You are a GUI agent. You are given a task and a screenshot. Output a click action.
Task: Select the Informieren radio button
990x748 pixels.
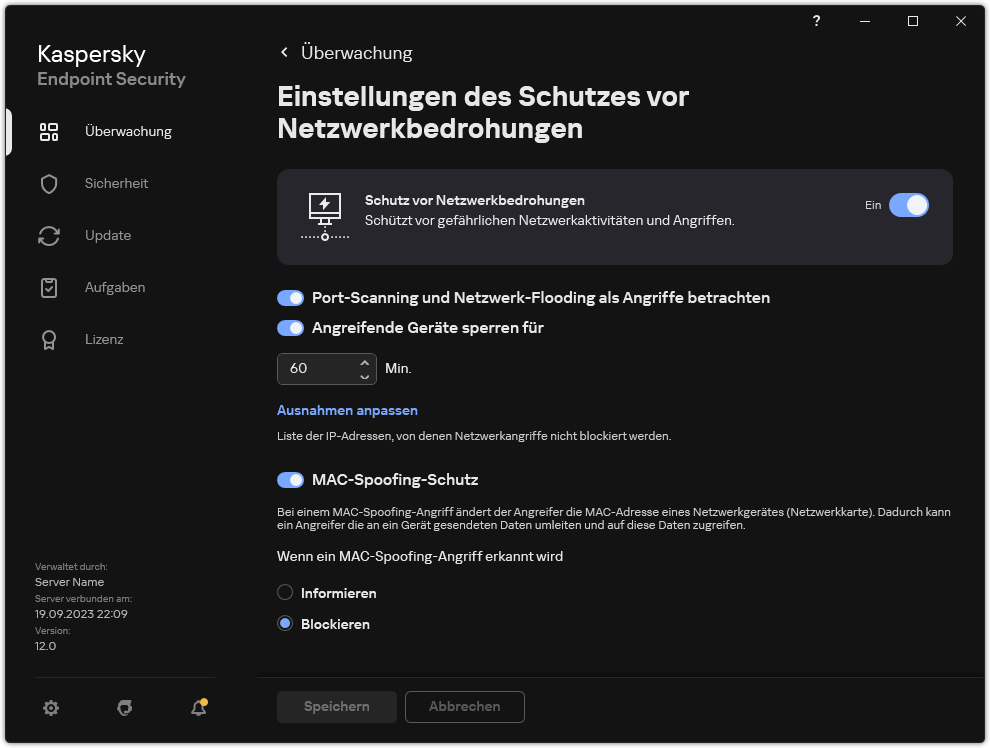pos(284,592)
